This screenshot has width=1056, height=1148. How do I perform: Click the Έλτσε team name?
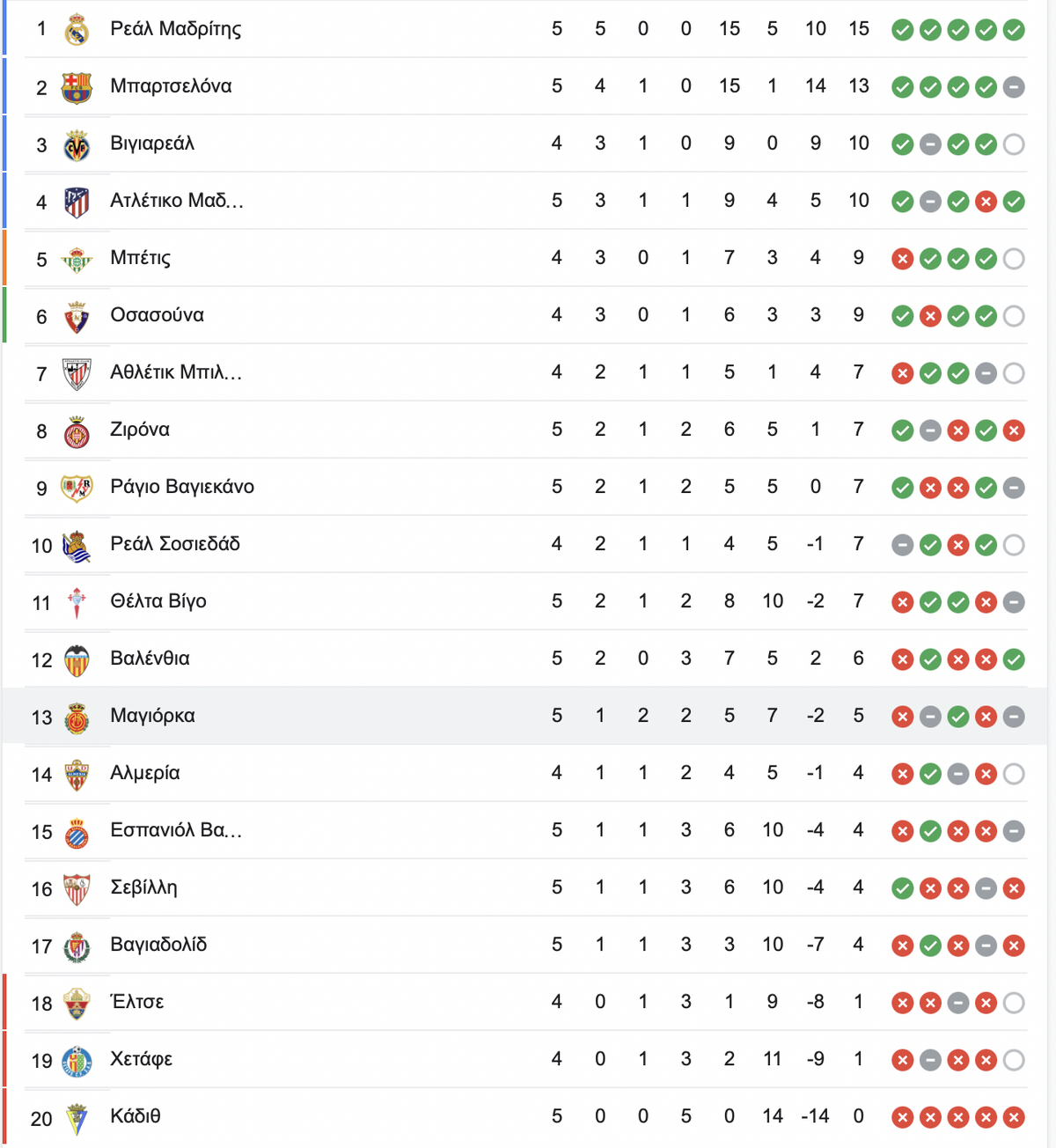pos(136,1001)
